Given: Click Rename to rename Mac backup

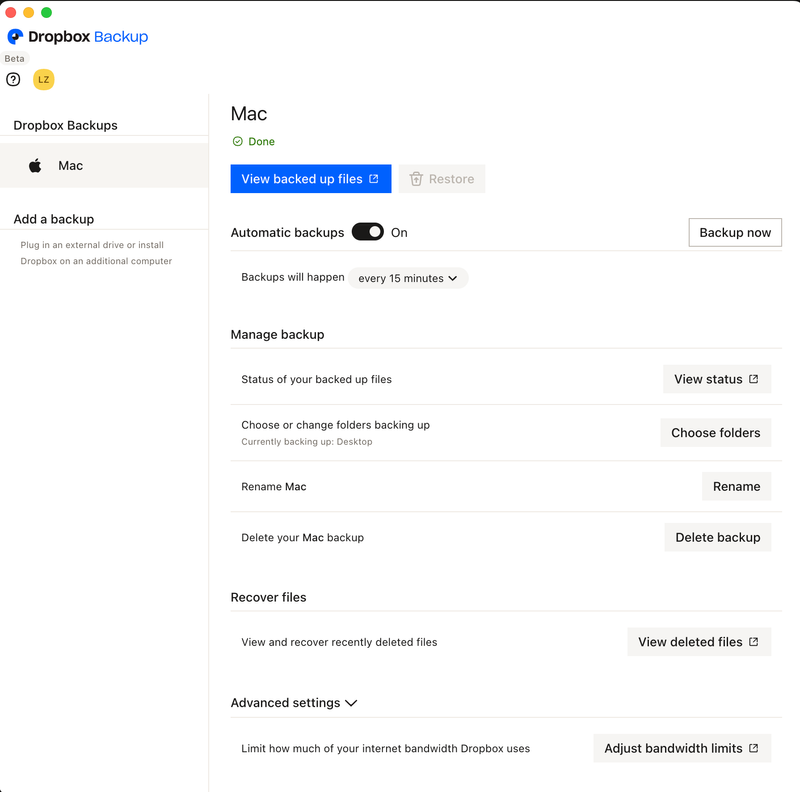Looking at the screenshot, I should 736,486.
